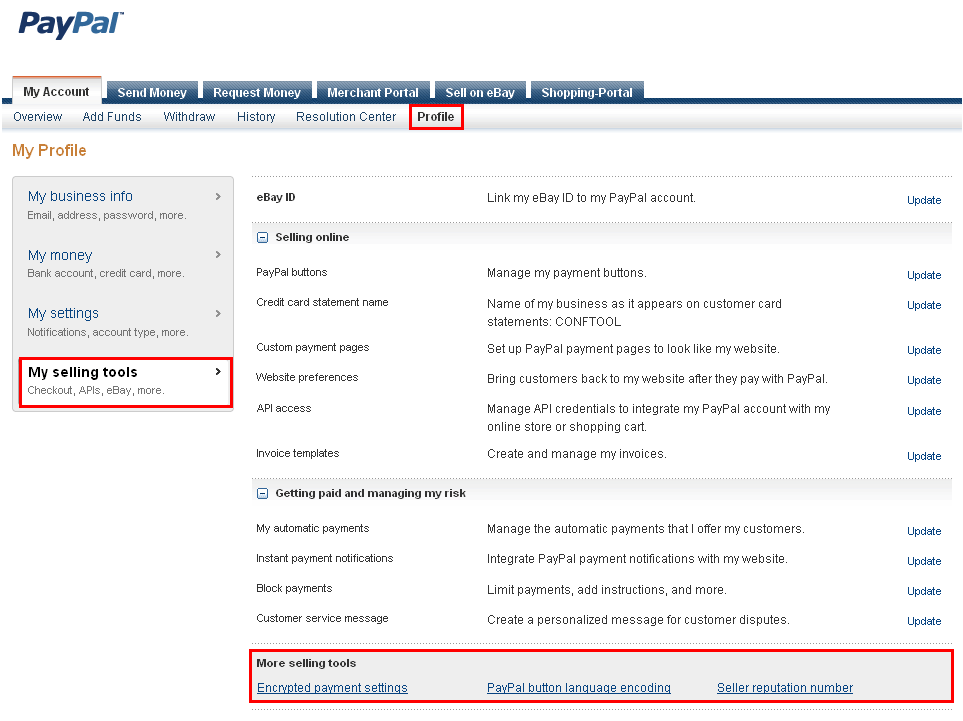Viewport: 963px width, 721px height.
Task: Click the 'More selling tools' heading
Action: pos(306,663)
